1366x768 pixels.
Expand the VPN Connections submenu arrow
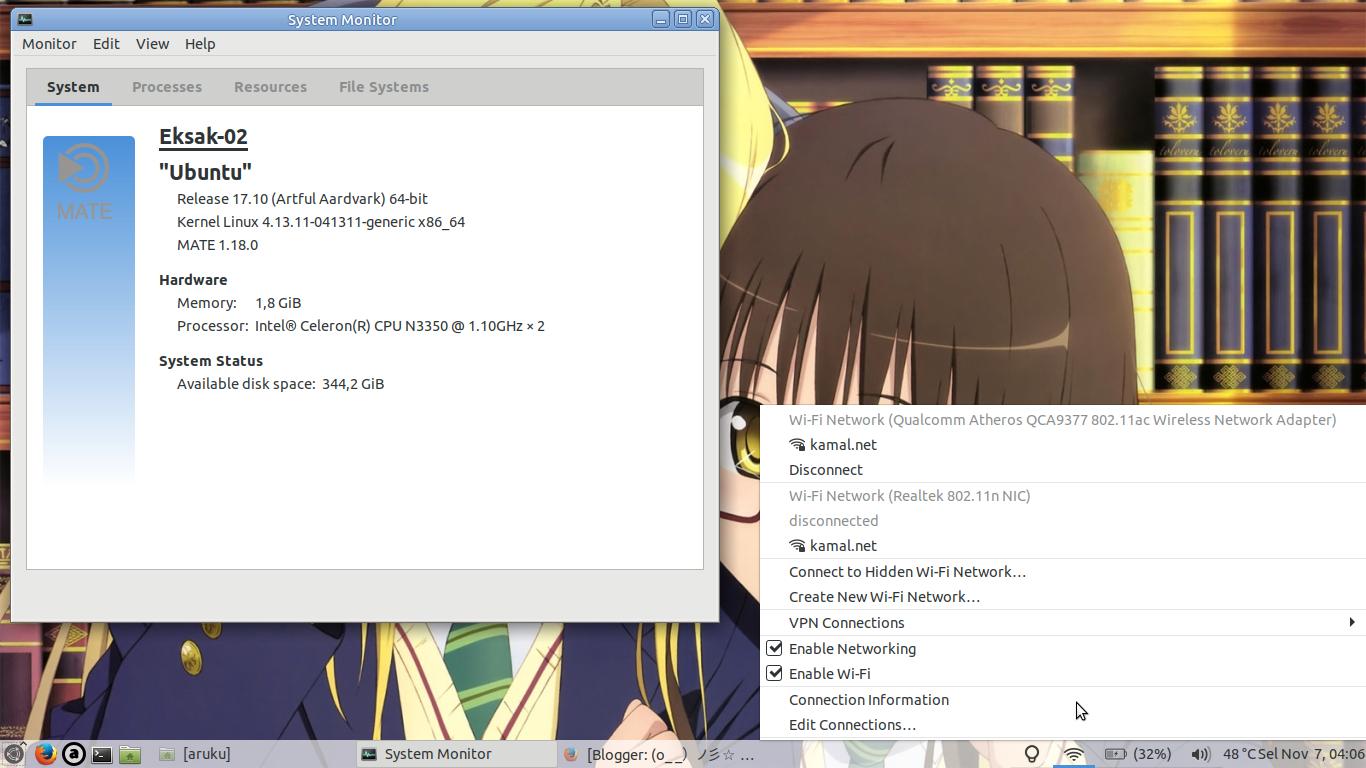1352,622
